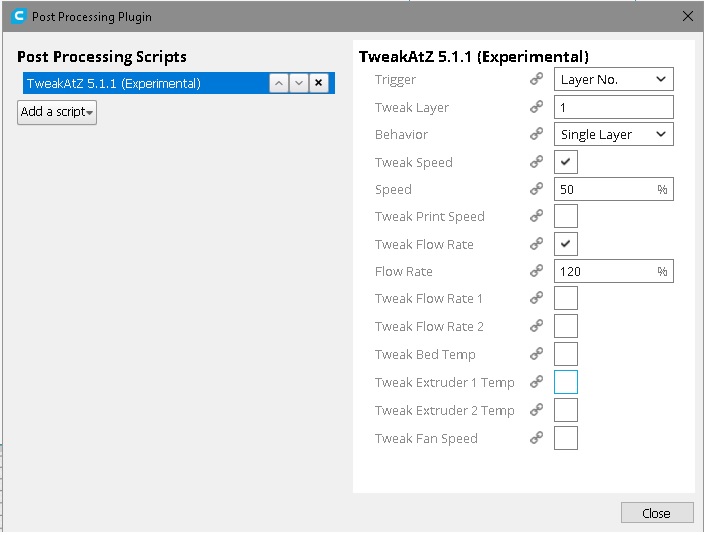Close the Post Processing Plugin window
The height and width of the screenshot is (535, 705).
pyautogui.click(x=687, y=16)
